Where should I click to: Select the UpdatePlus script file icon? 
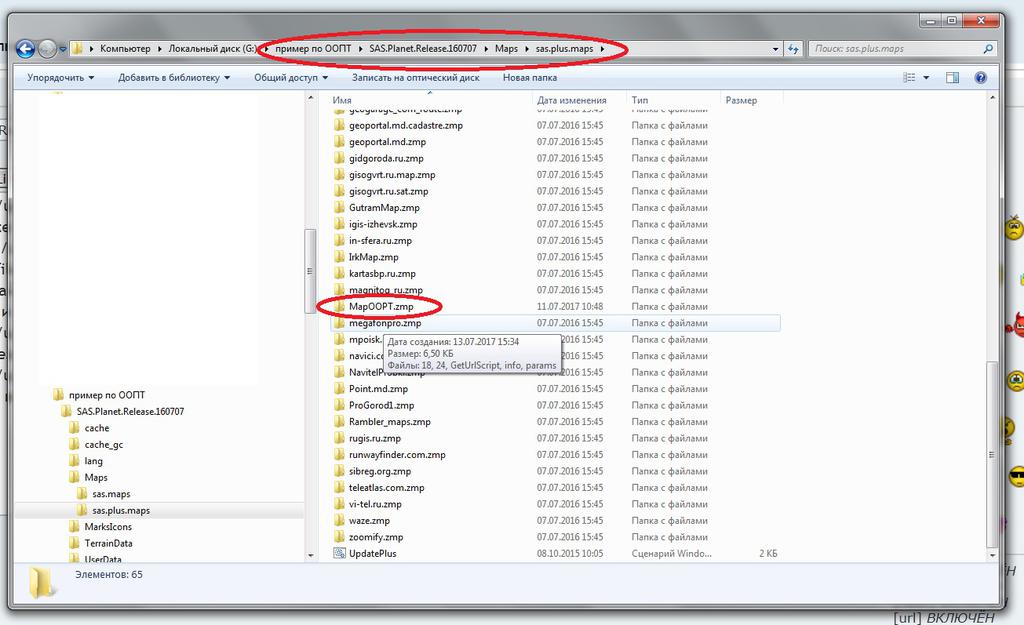340,553
